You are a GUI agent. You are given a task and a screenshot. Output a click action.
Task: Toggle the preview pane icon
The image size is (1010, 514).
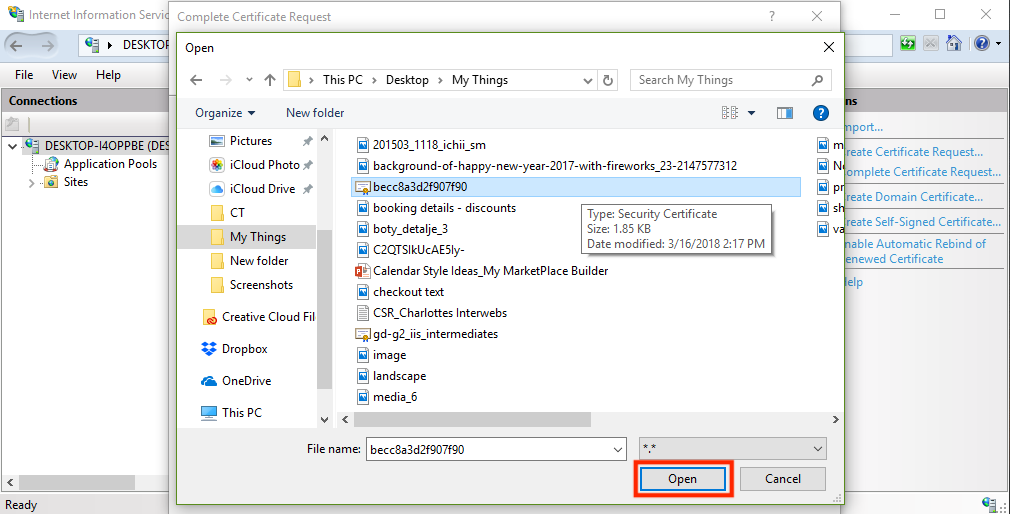(784, 113)
